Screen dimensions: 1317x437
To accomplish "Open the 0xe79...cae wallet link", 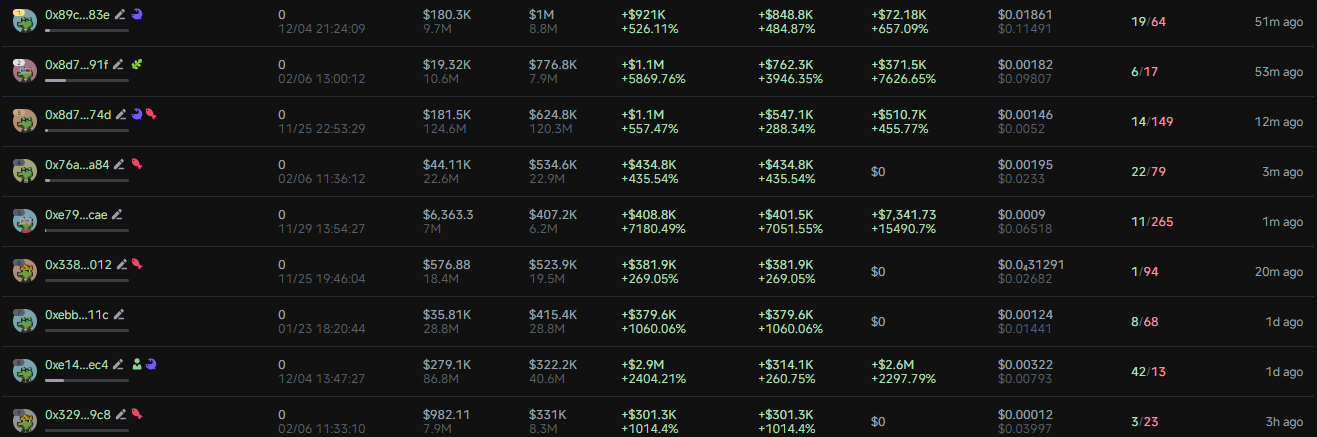I will click(x=75, y=214).
